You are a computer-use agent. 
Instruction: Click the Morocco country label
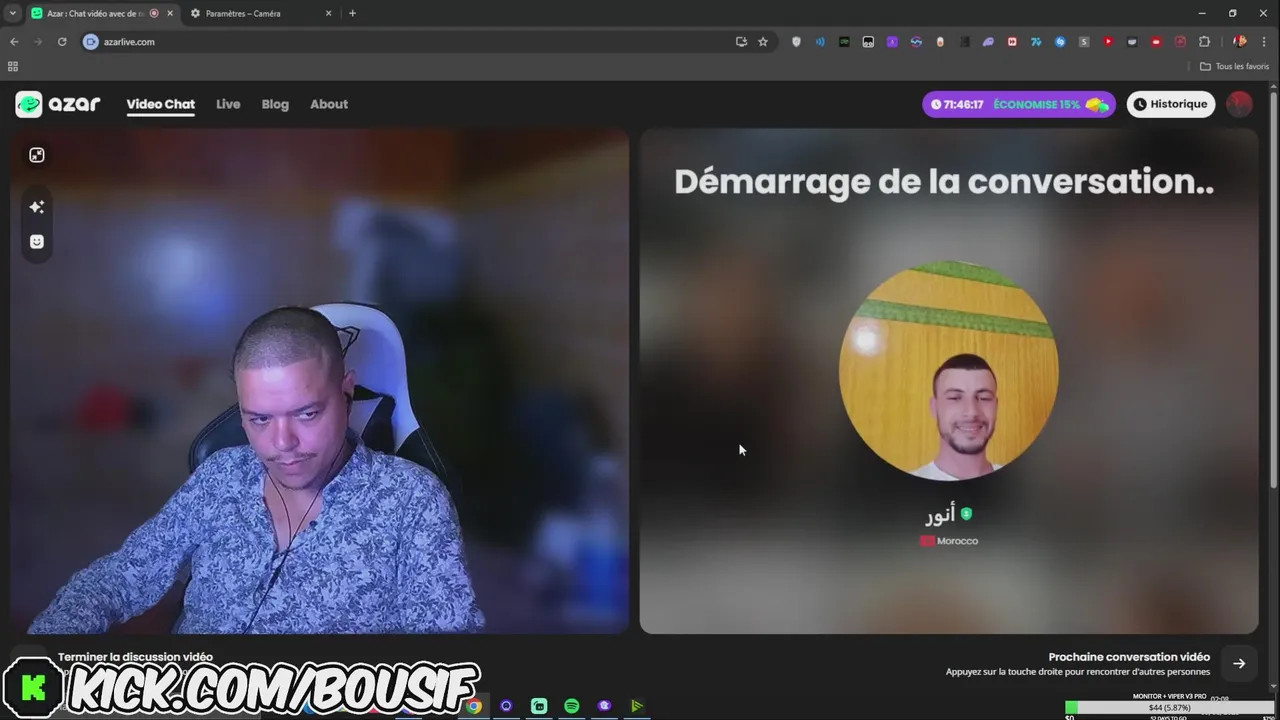point(949,541)
